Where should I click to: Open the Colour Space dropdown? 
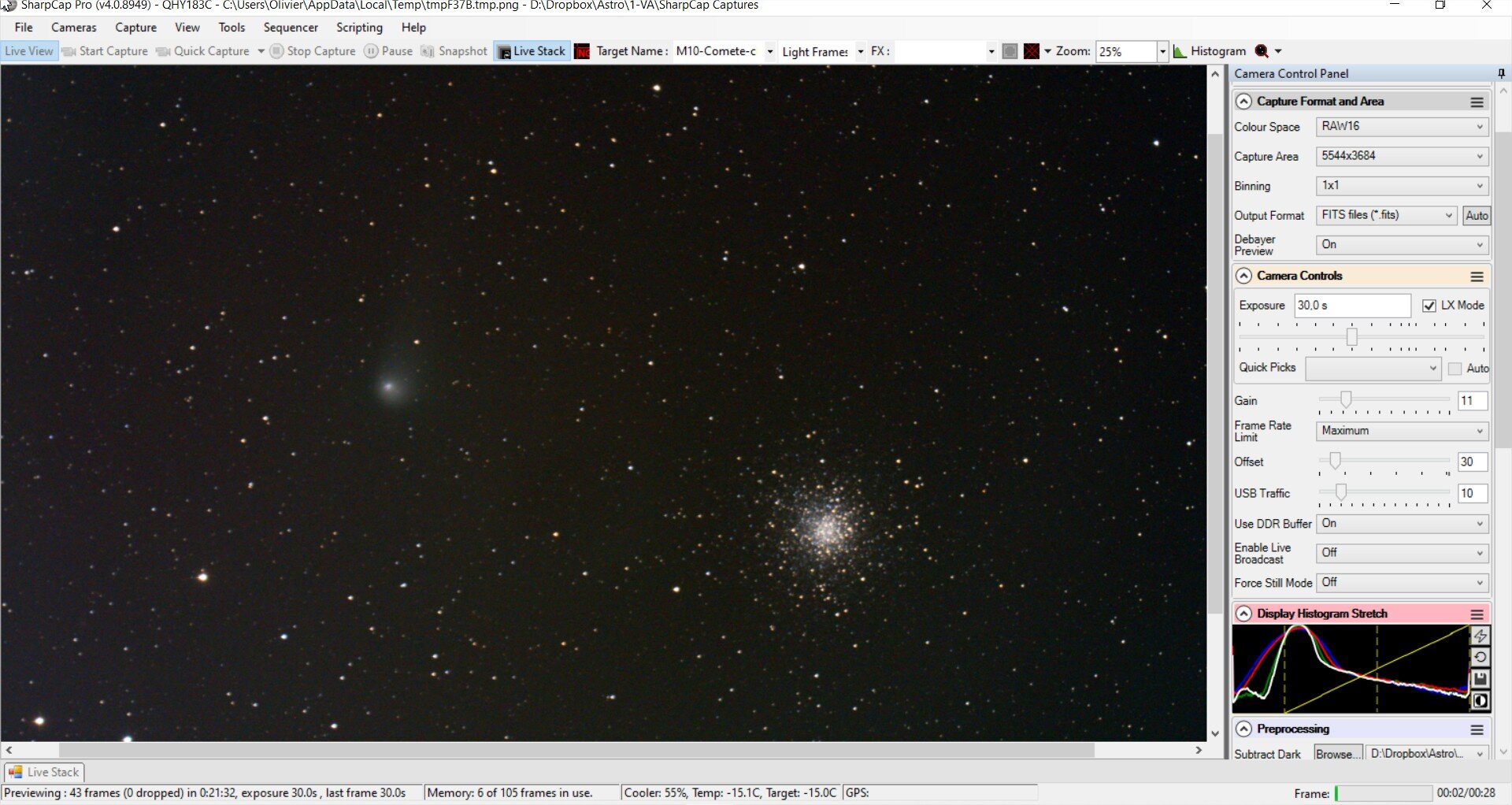1403,126
